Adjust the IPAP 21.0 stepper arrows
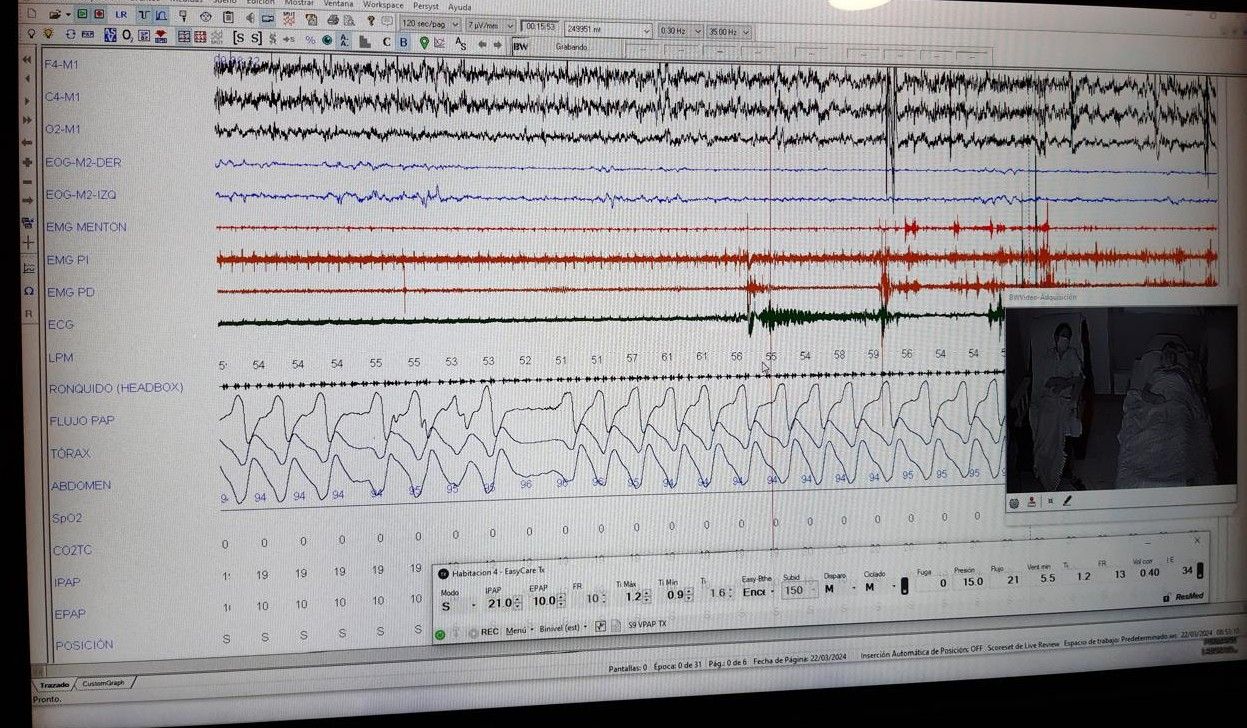1247x728 pixels. pos(519,603)
